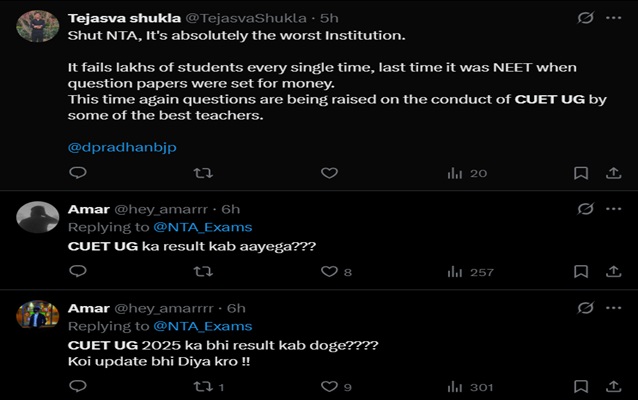Screen dimensions: 638x400
Task: Like Tejasva shukla's tweet
Action: tap(329, 173)
